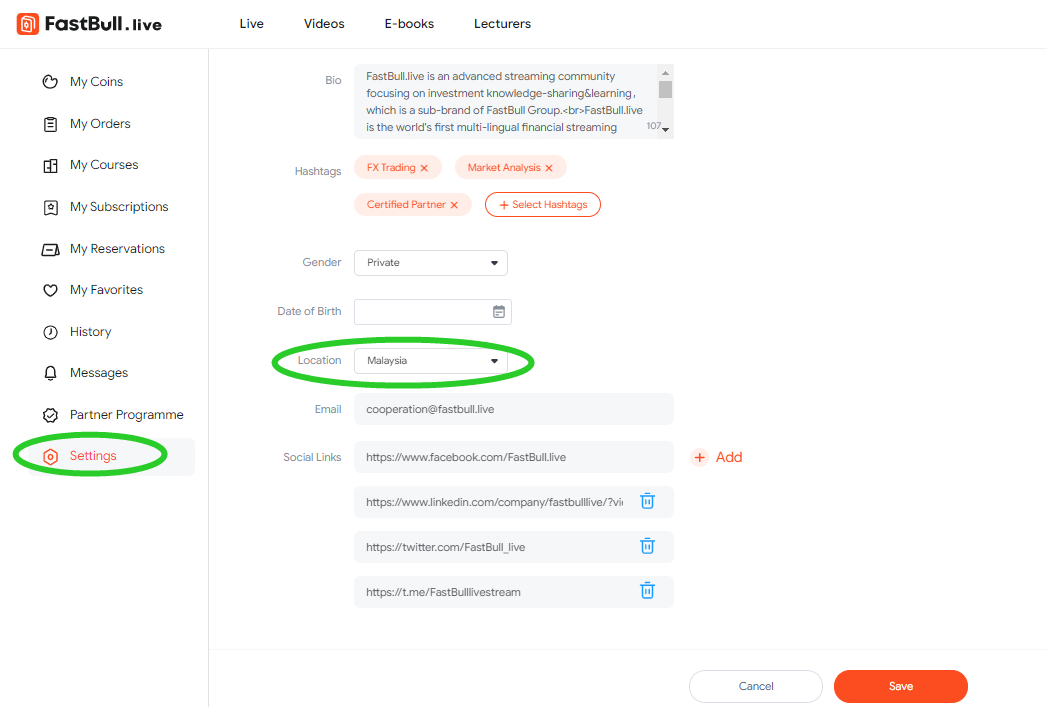Click the My Orders clipboard icon
Image resolution: width=1047 pixels, height=707 pixels.
(50, 124)
